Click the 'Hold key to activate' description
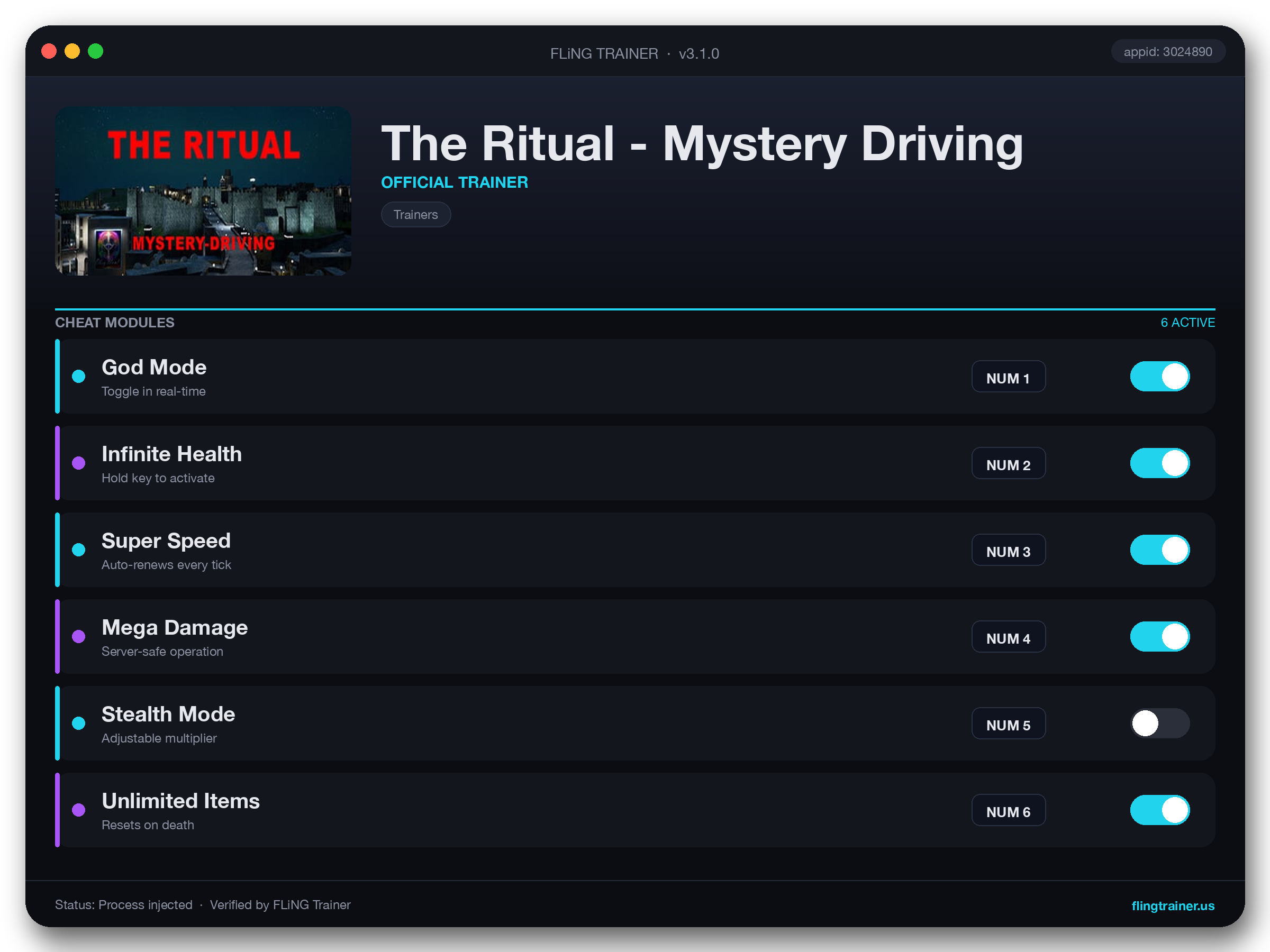Screen dimensions: 1270x952 coord(158,478)
